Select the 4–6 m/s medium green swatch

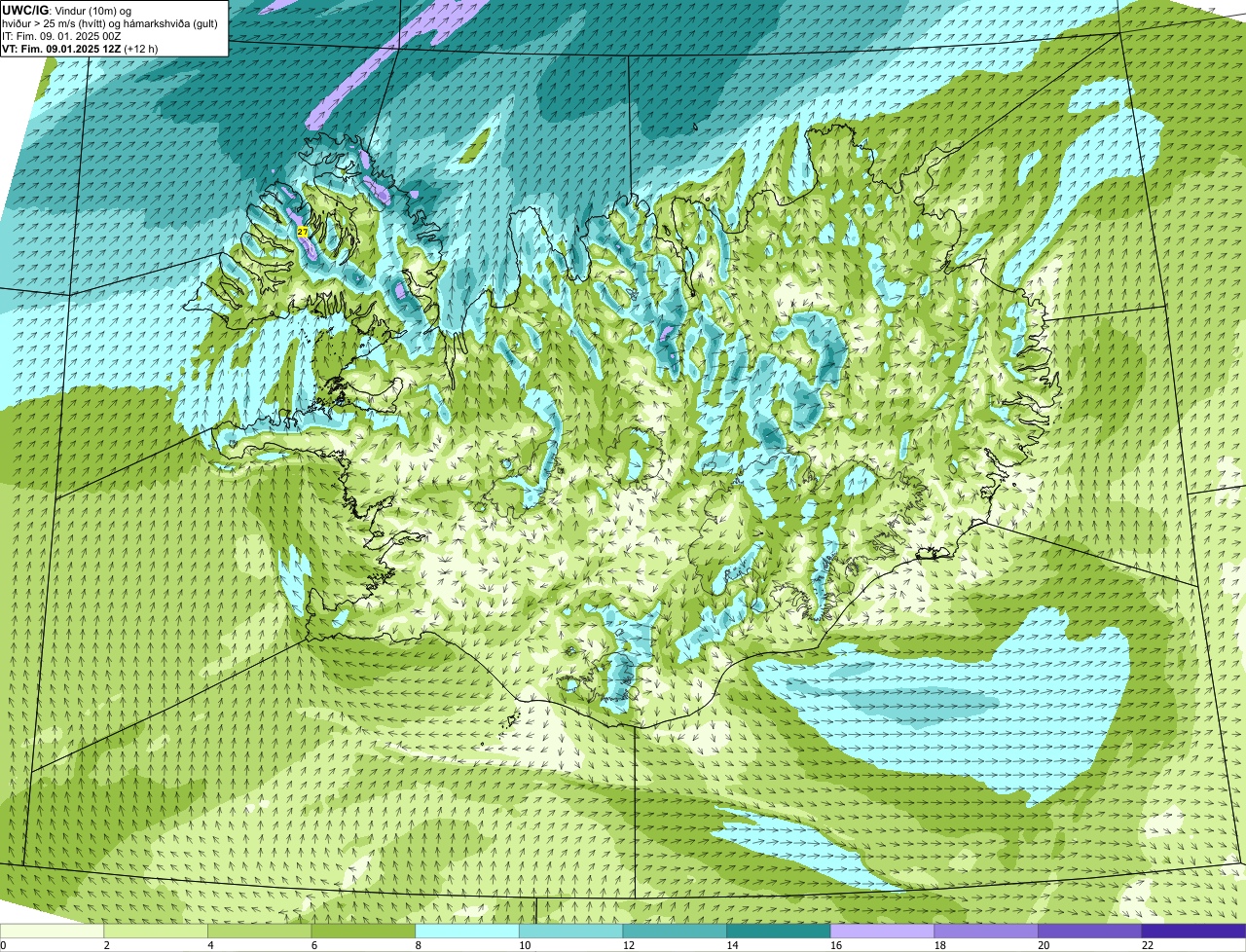click(x=260, y=931)
